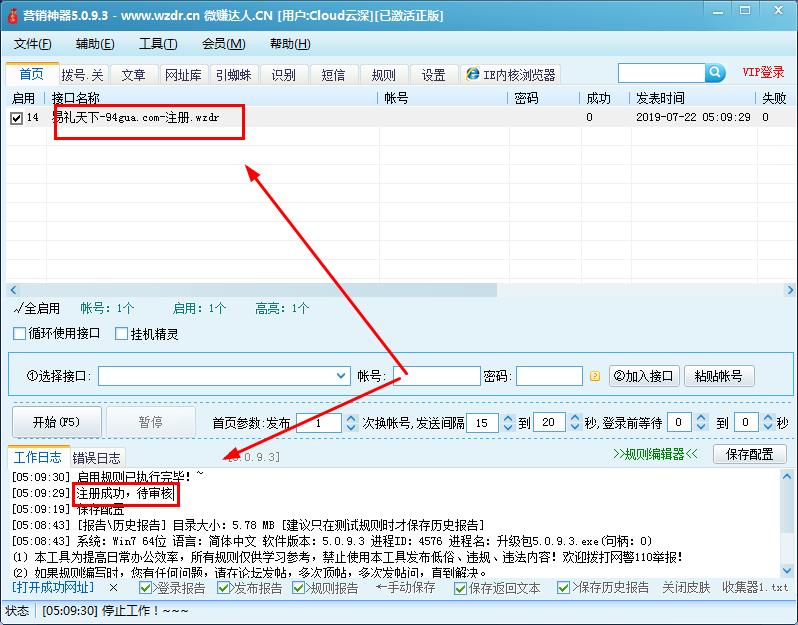Click the log scroll up arrow
Image resolution: width=798 pixels, height=625 pixels.
coord(787,476)
